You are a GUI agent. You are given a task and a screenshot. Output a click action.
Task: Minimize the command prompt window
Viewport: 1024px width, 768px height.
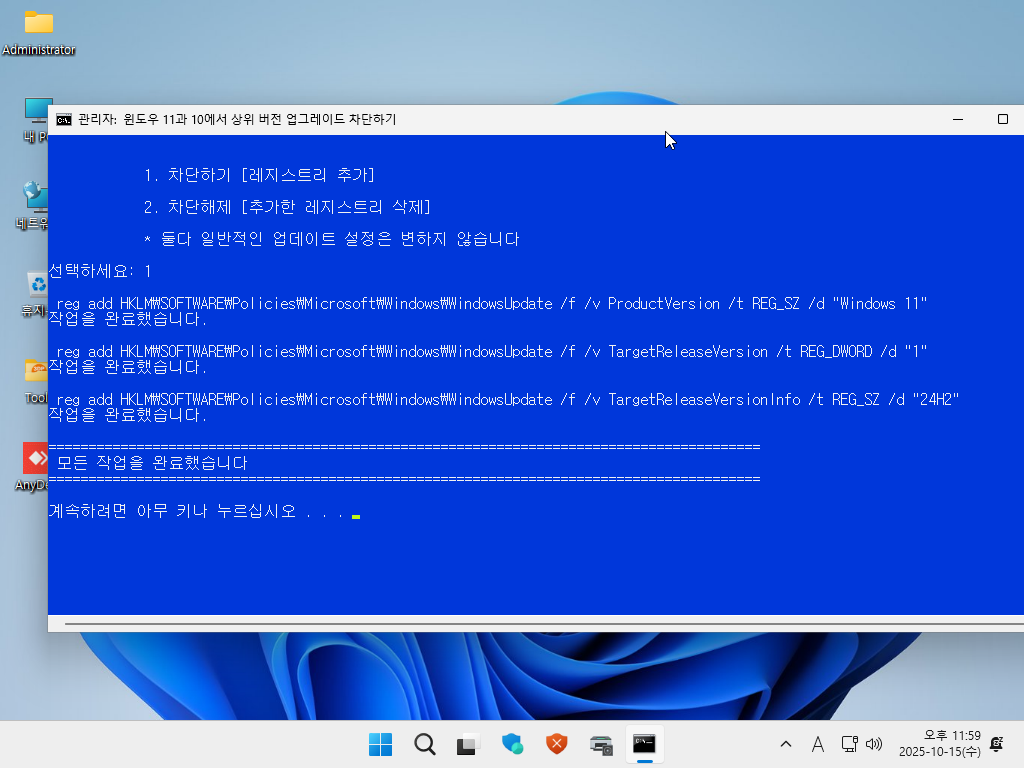click(x=958, y=120)
